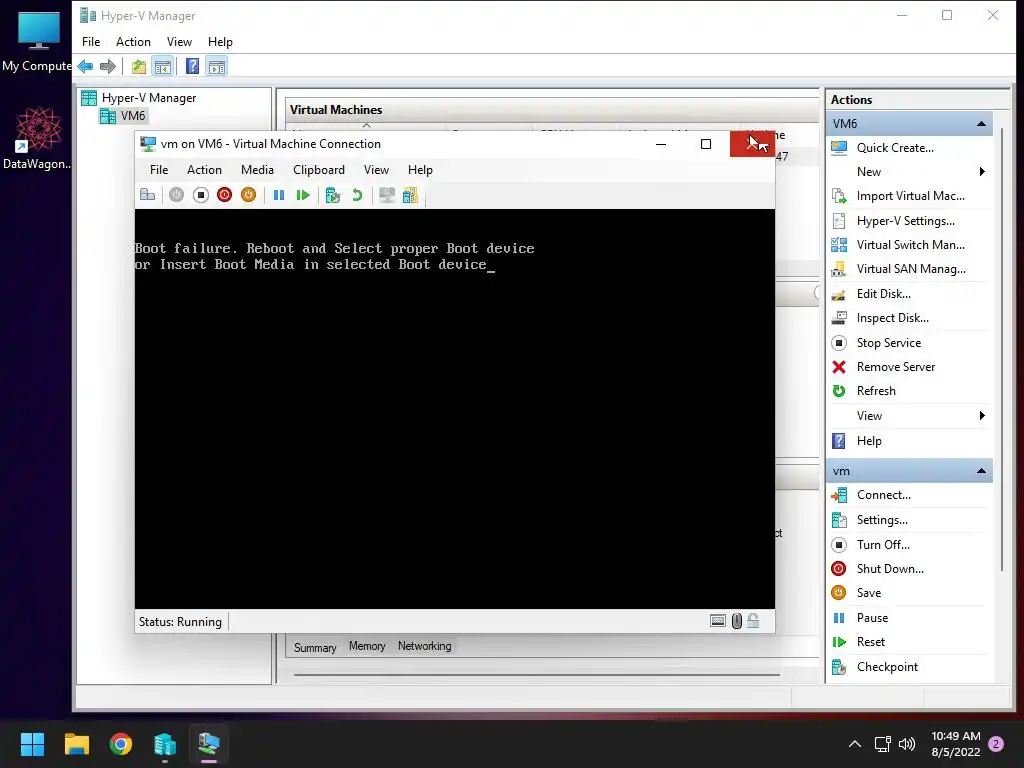Open Action menu in Hyper-V Manager window

(133, 42)
